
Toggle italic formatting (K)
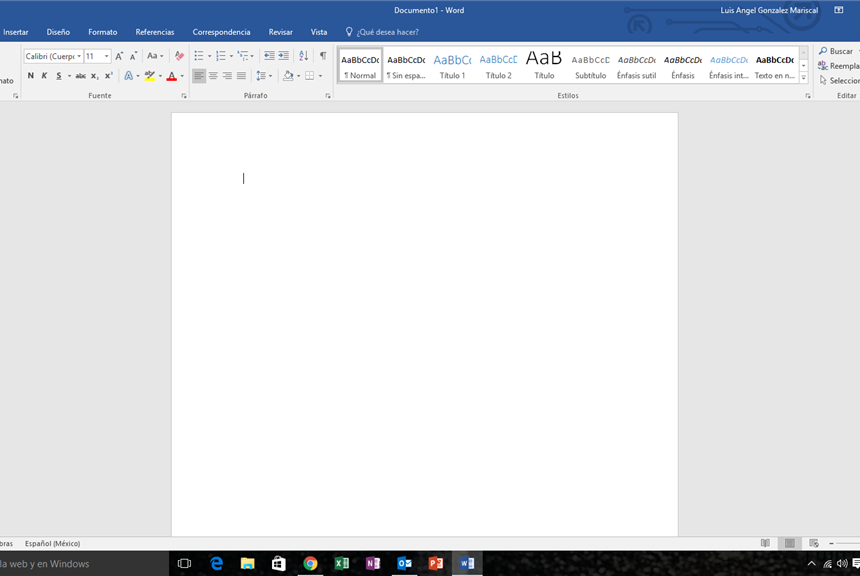tap(44, 76)
